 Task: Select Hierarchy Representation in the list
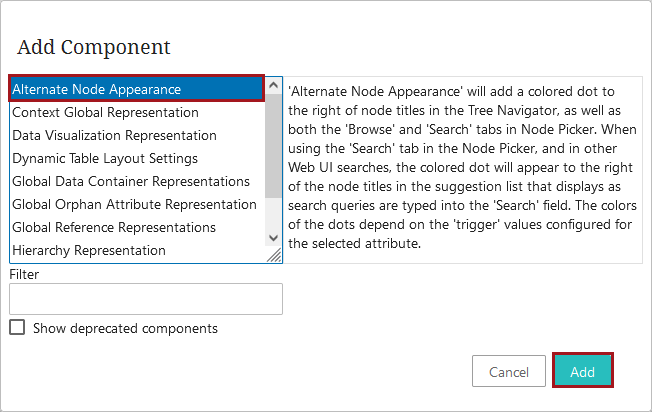pyautogui.click(x=137, y=250)
